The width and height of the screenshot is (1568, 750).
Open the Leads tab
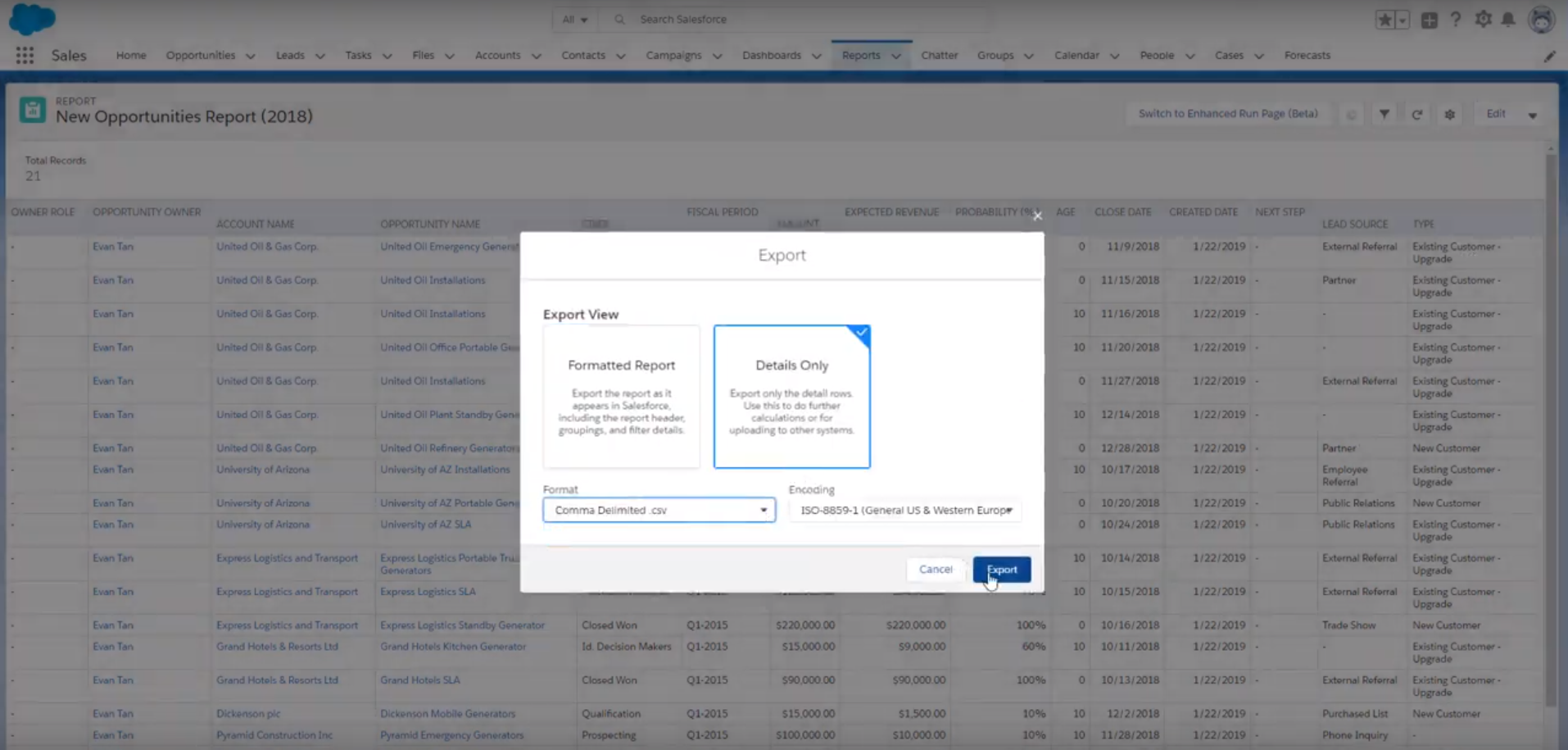tap(290, 55)
